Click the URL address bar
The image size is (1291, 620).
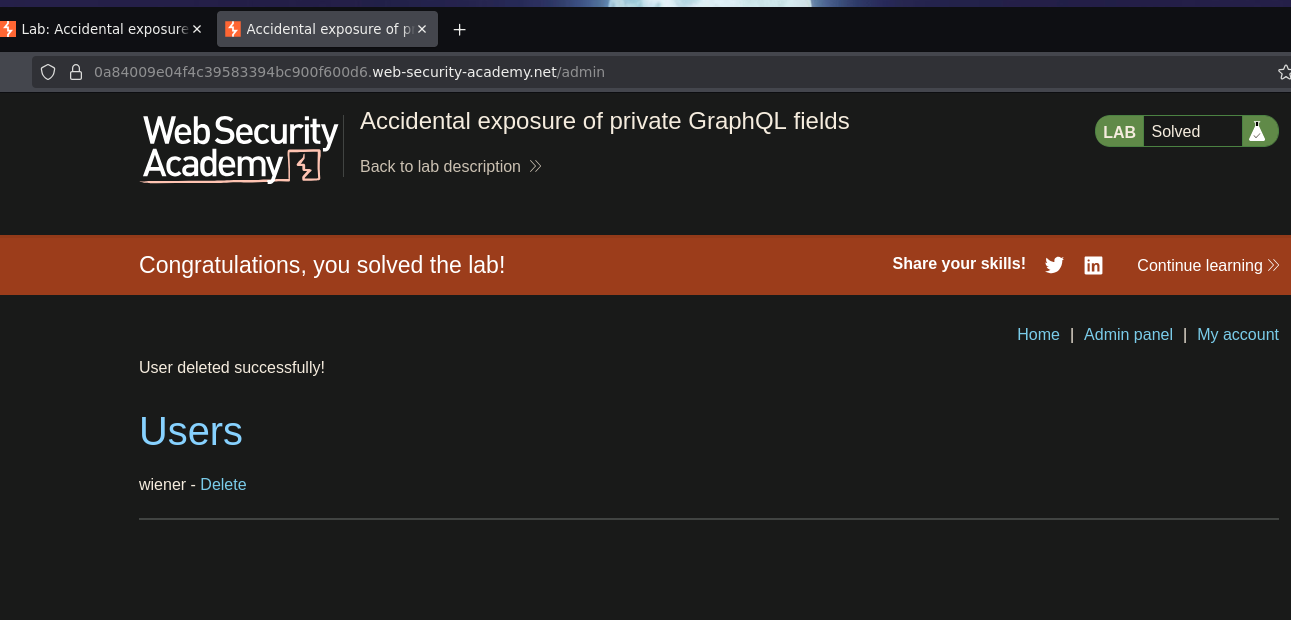pos(660,72)
